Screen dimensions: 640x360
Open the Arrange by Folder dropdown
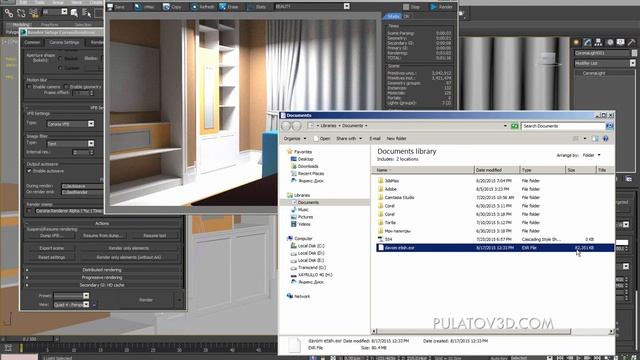[x=591, y=155]
